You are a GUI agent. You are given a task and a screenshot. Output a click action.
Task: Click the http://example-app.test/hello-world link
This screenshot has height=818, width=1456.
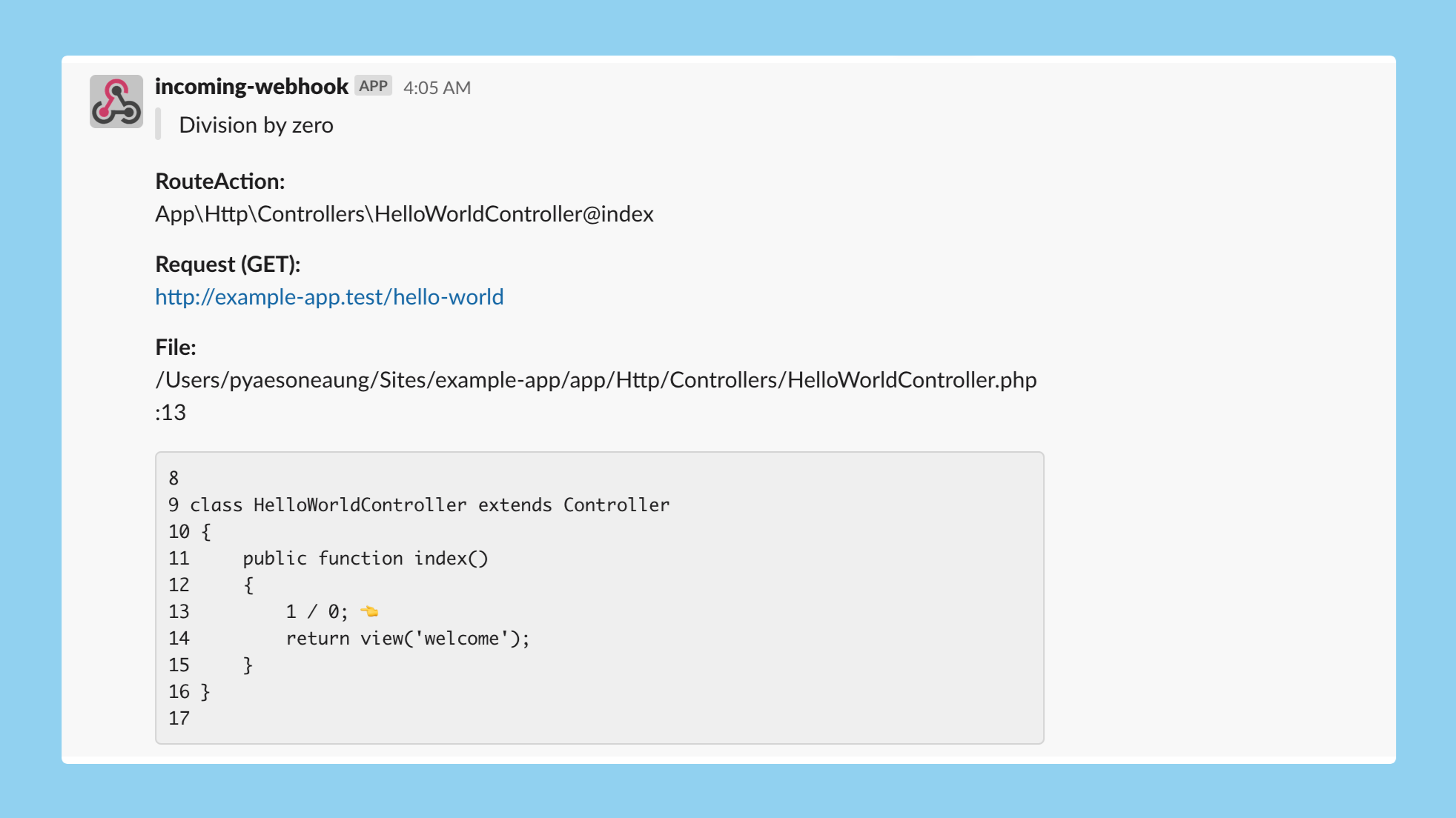coord(329,296)
